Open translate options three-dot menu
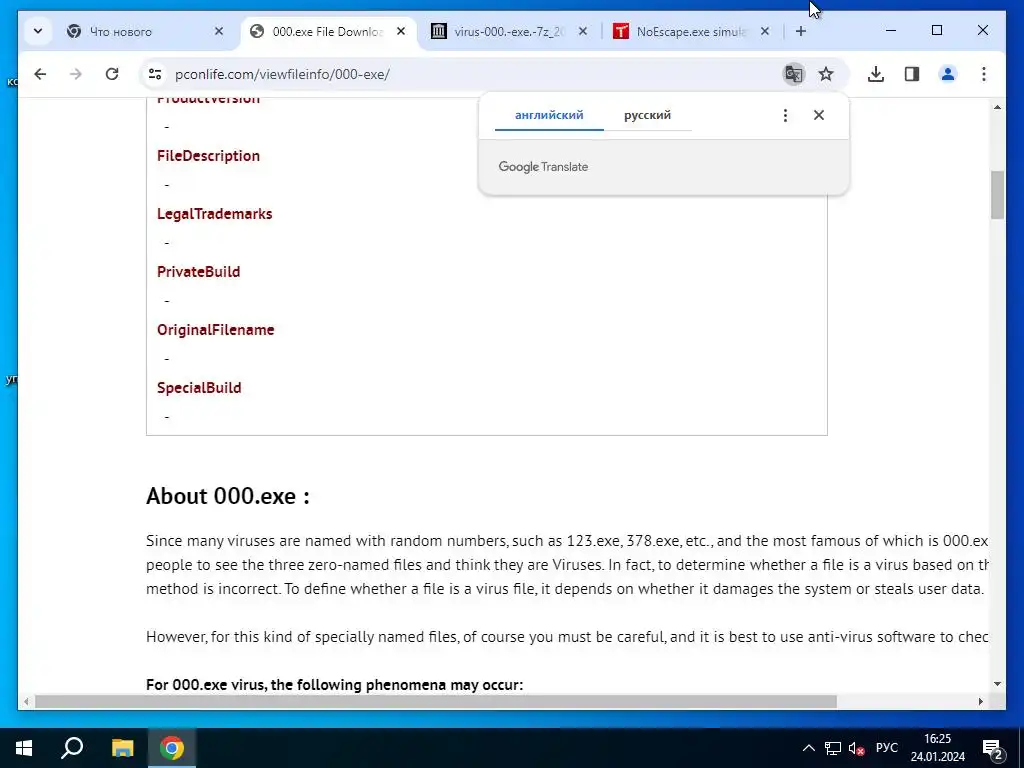 point(785,116)
